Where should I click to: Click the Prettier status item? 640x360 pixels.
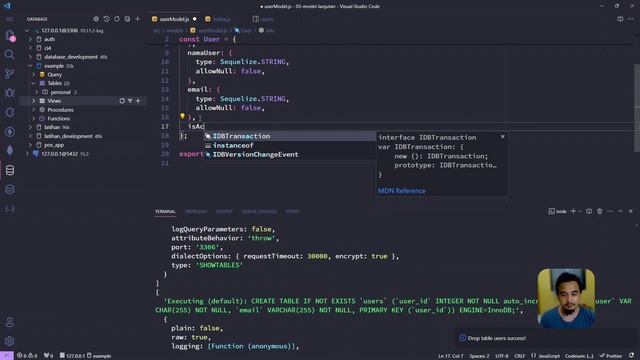tap(610, 356)
